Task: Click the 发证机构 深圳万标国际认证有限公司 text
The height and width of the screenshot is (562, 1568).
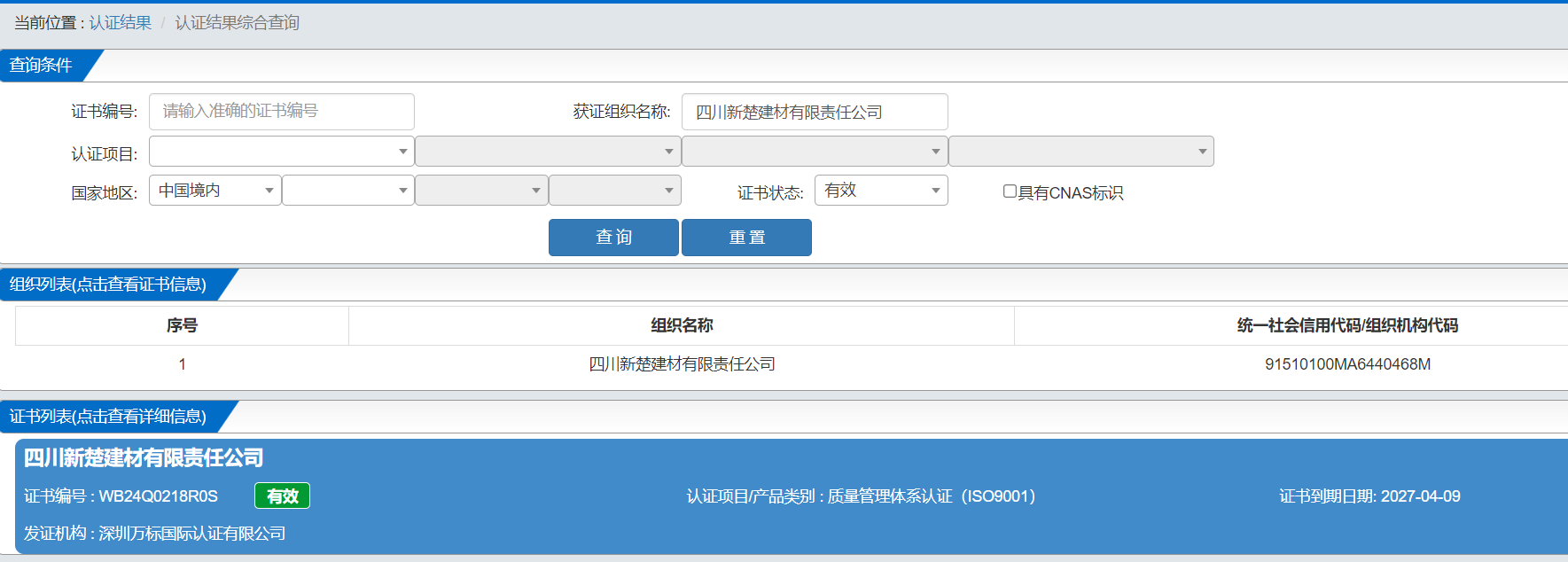Action: coord(154,534)
